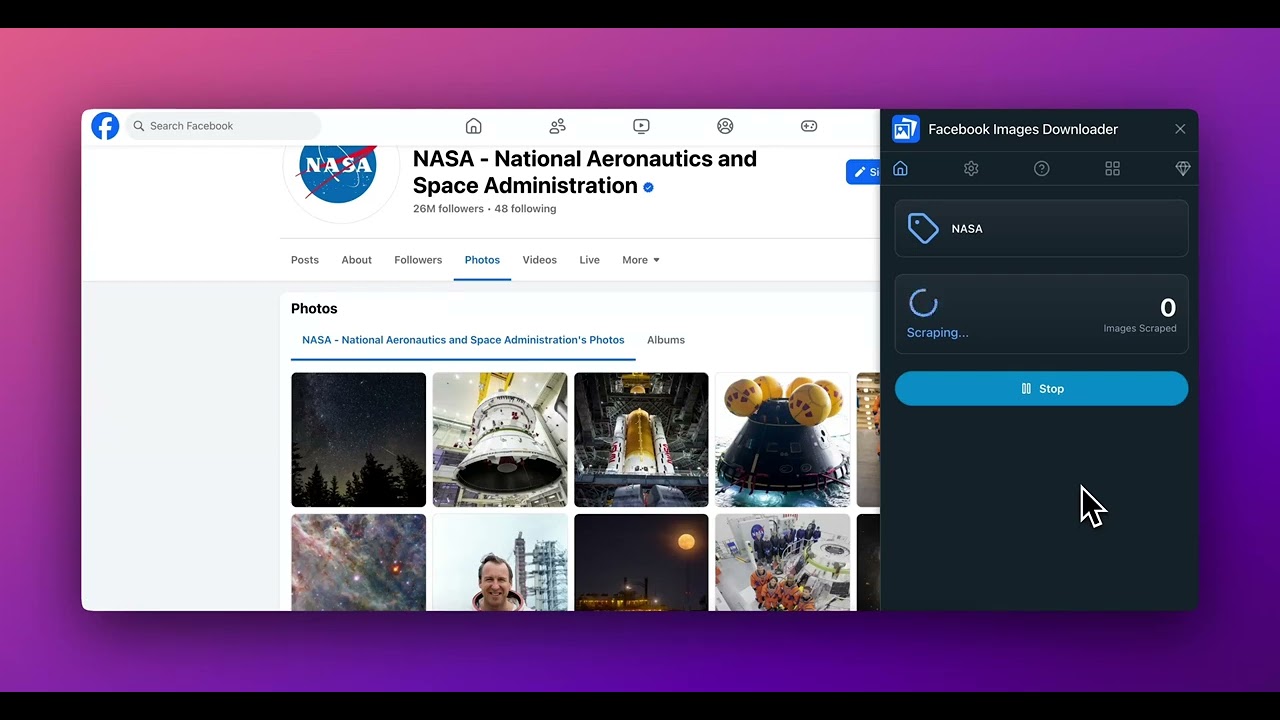The width and height of the screenshot is (1280, 720).
Task: Click the loading spinner above Scraping
Action: (923, 303)
